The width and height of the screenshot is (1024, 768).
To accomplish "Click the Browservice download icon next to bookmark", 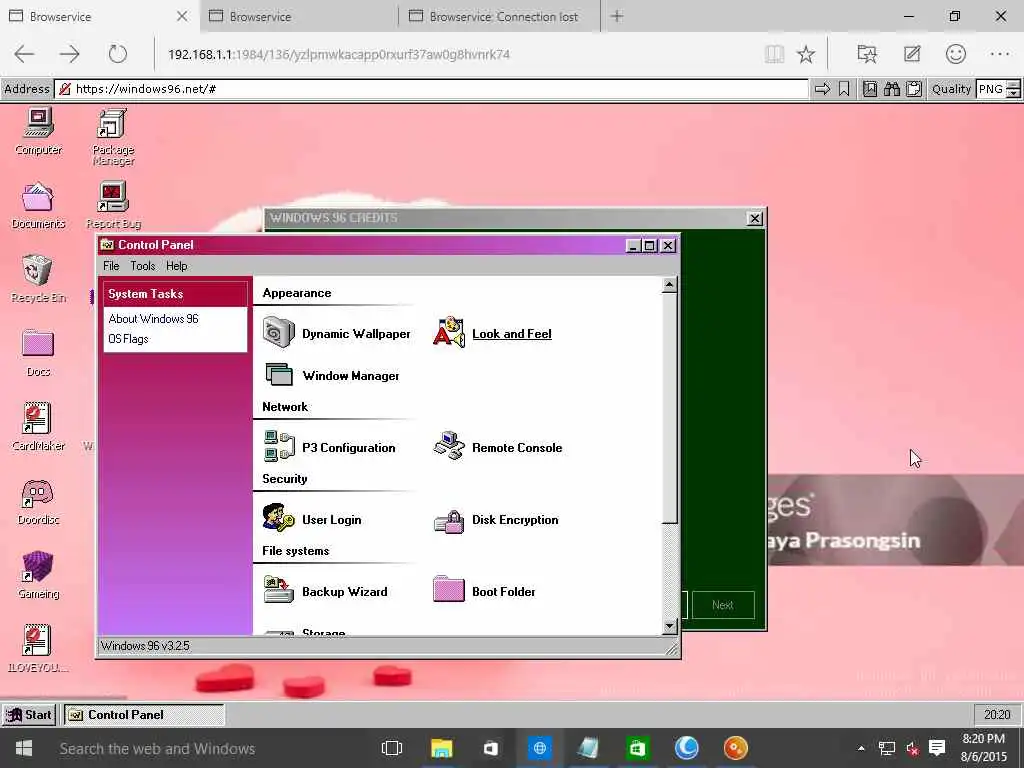I will [870, 89].
